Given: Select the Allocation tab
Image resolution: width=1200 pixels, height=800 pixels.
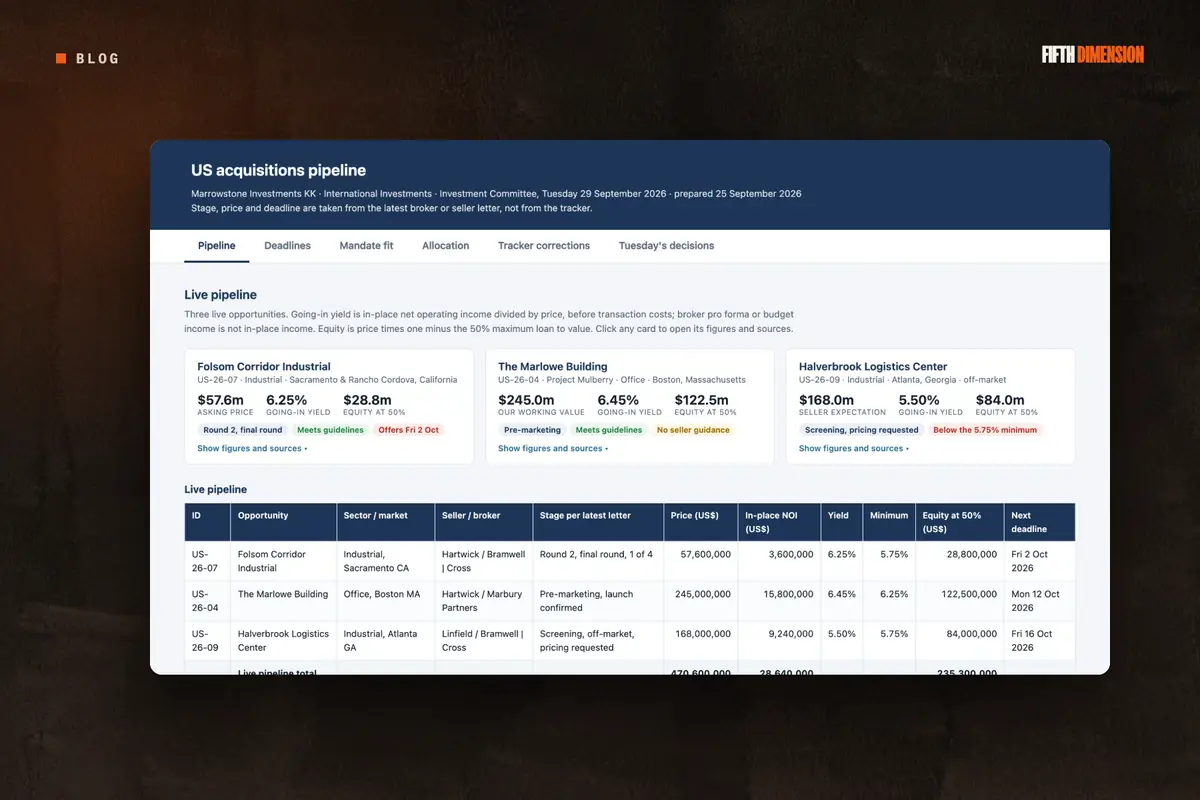Looking at the screenshot, I should [x=446, y=245].
